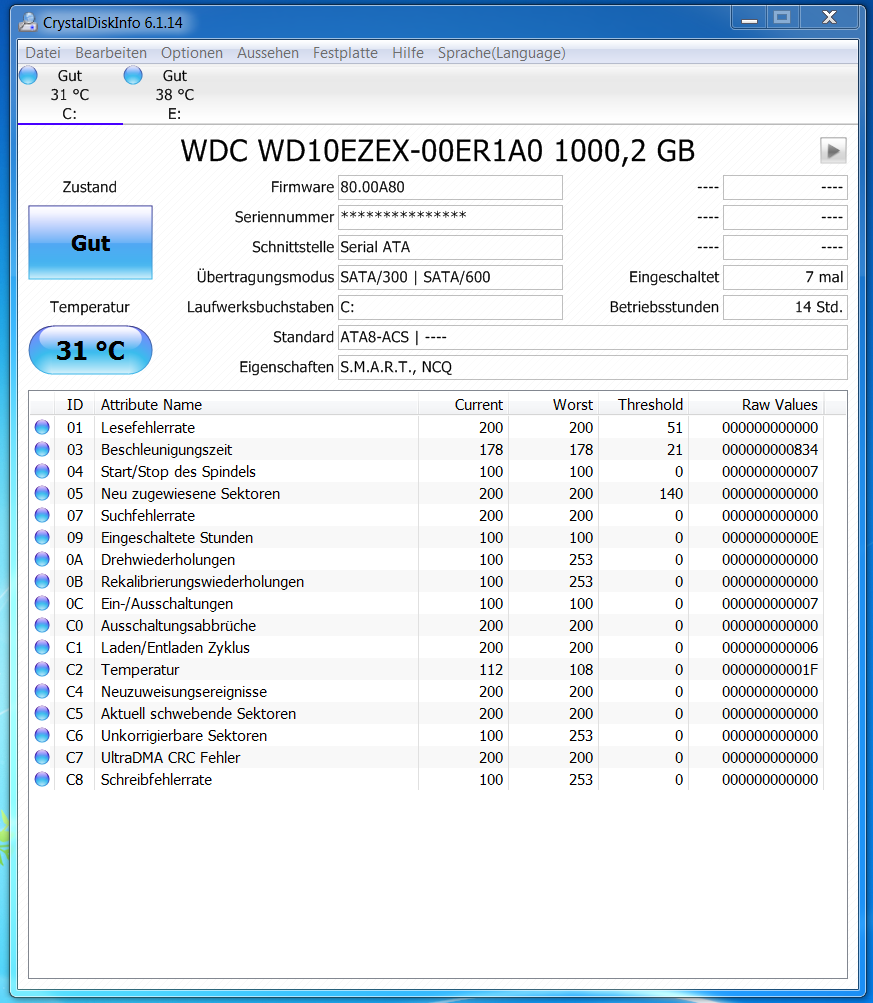Click status orb for Eingeschaltete Stunden row

42,537
